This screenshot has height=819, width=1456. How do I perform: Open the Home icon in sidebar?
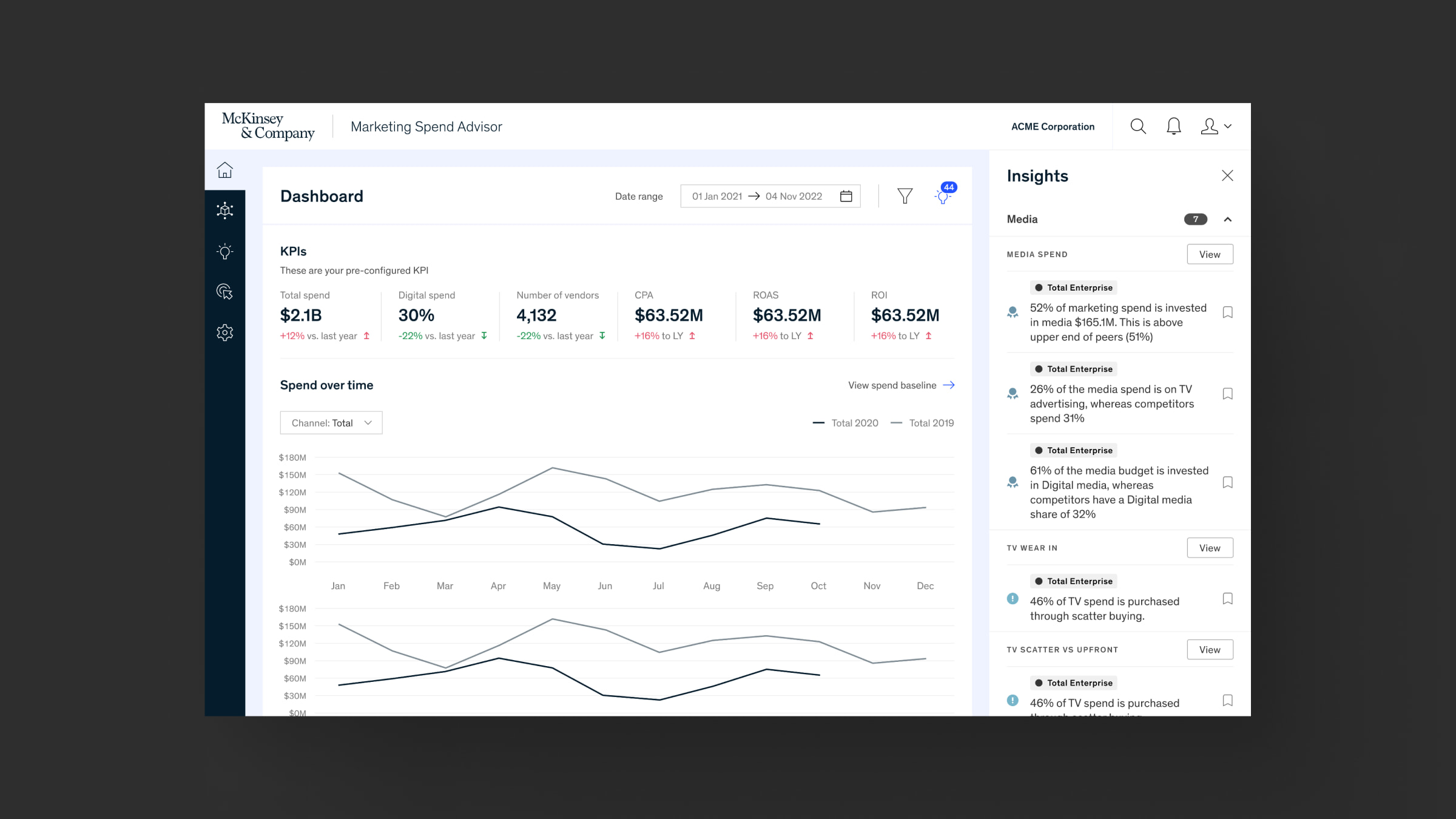pyautogui.click(x=225, y=170)
